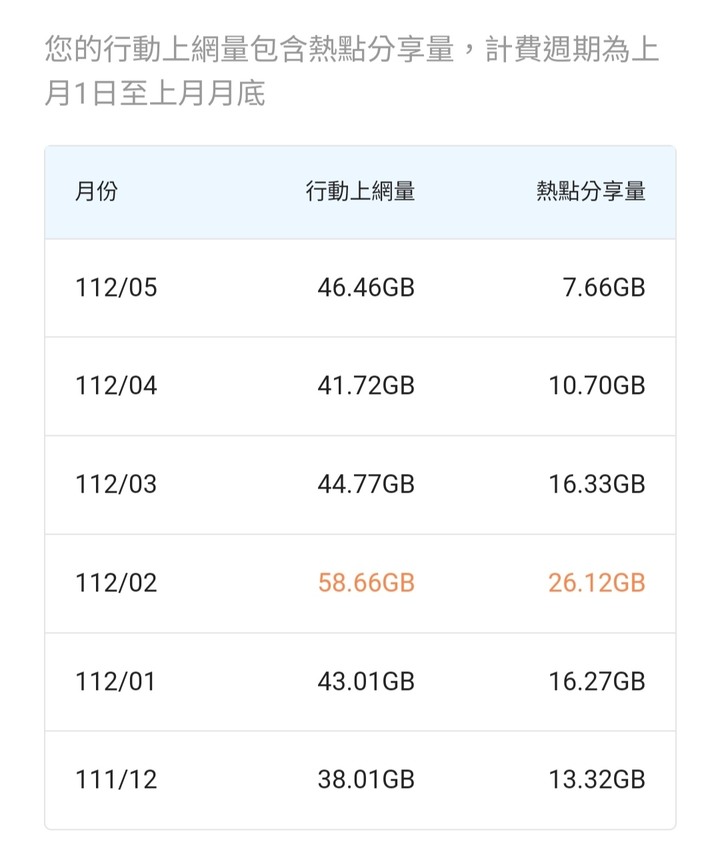Screen dimensions: 720x854
Task: Select the 112/05 month row
Action: (x=360, y=288)
